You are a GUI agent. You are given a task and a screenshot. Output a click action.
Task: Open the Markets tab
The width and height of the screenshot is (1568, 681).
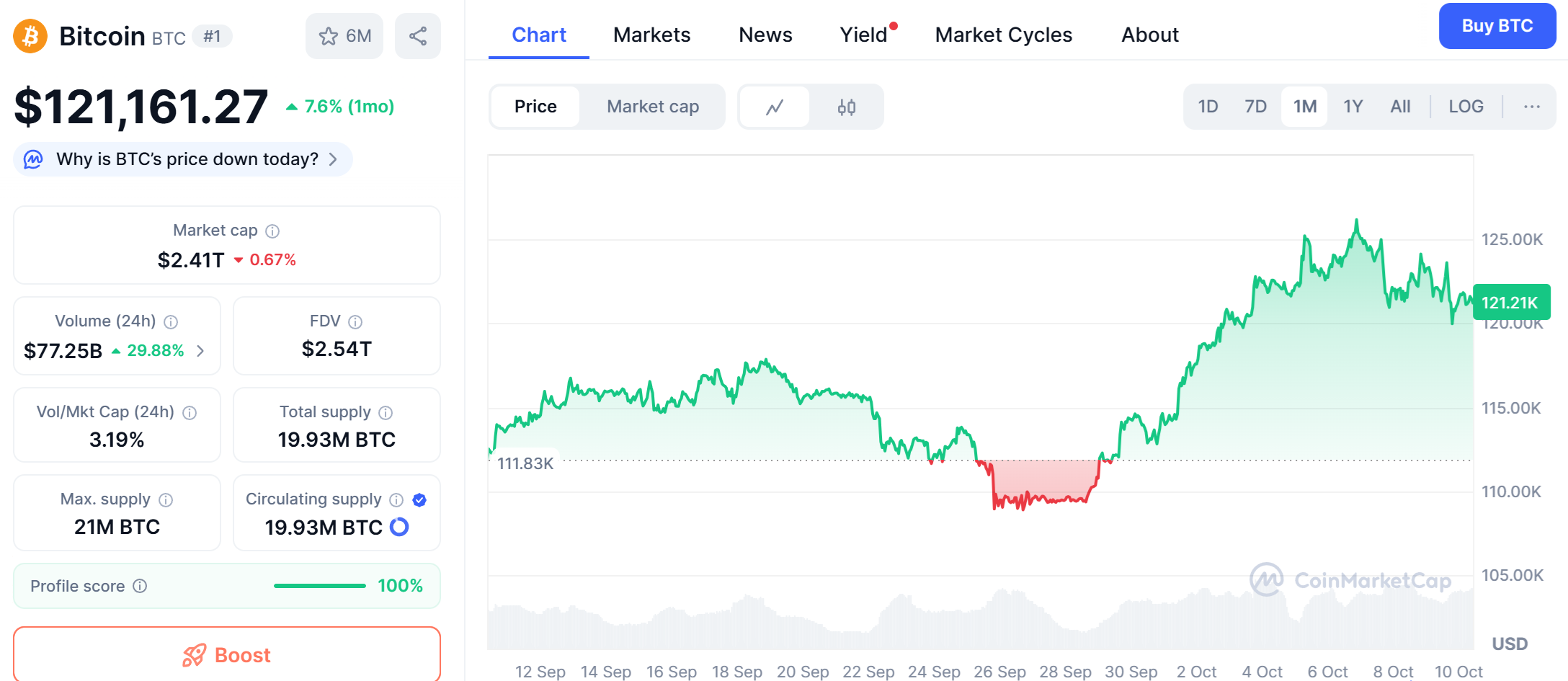651,35
